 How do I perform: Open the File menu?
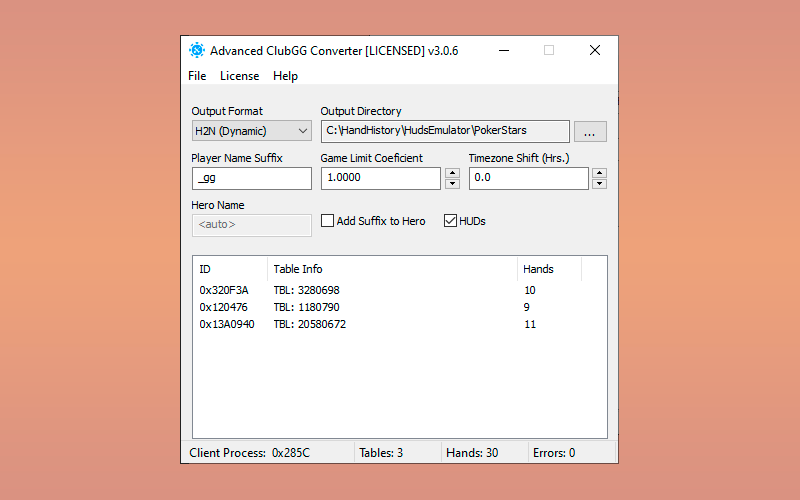[x=197, y=76]
